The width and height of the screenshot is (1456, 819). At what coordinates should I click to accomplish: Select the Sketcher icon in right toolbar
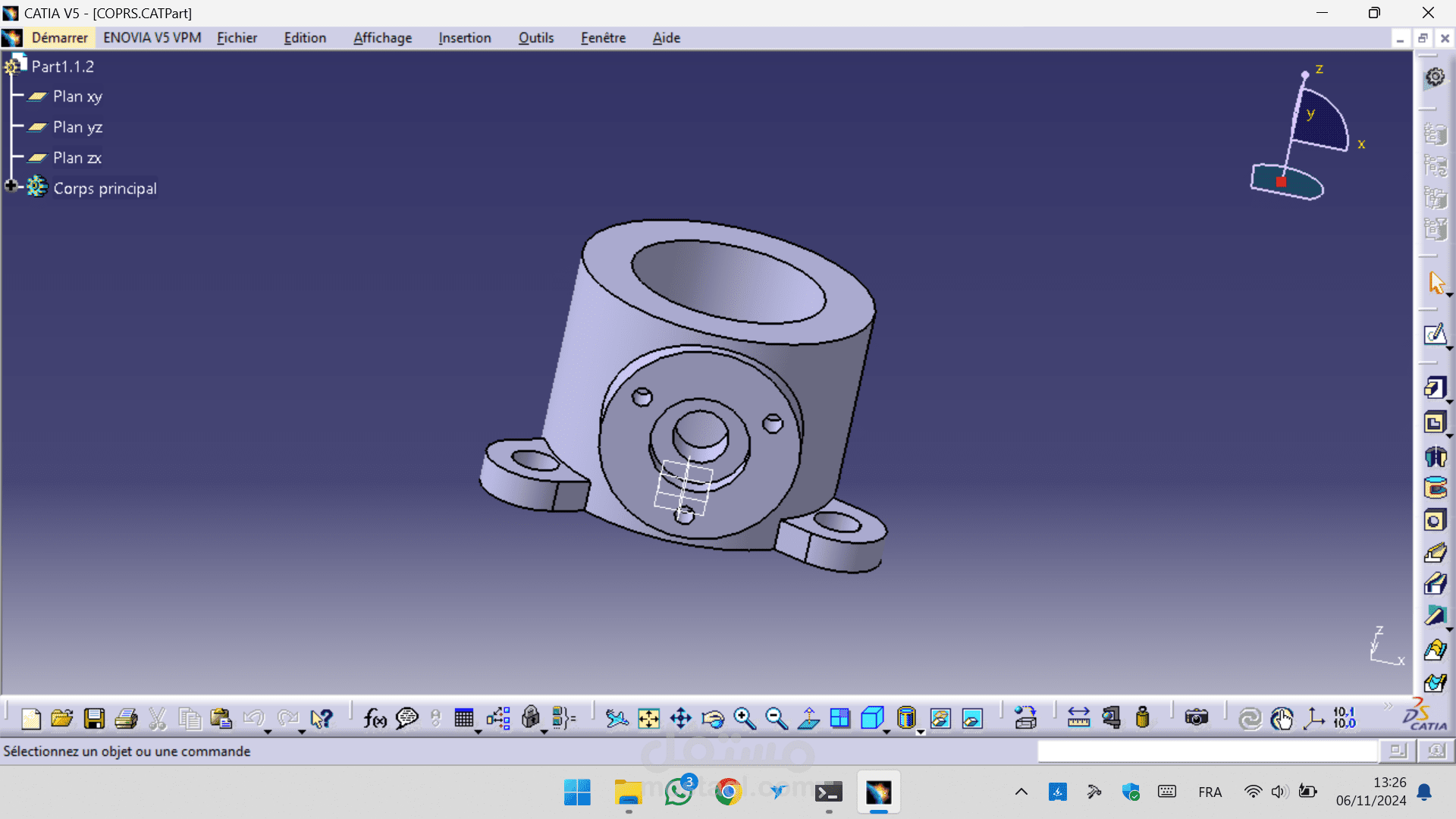1435,334
